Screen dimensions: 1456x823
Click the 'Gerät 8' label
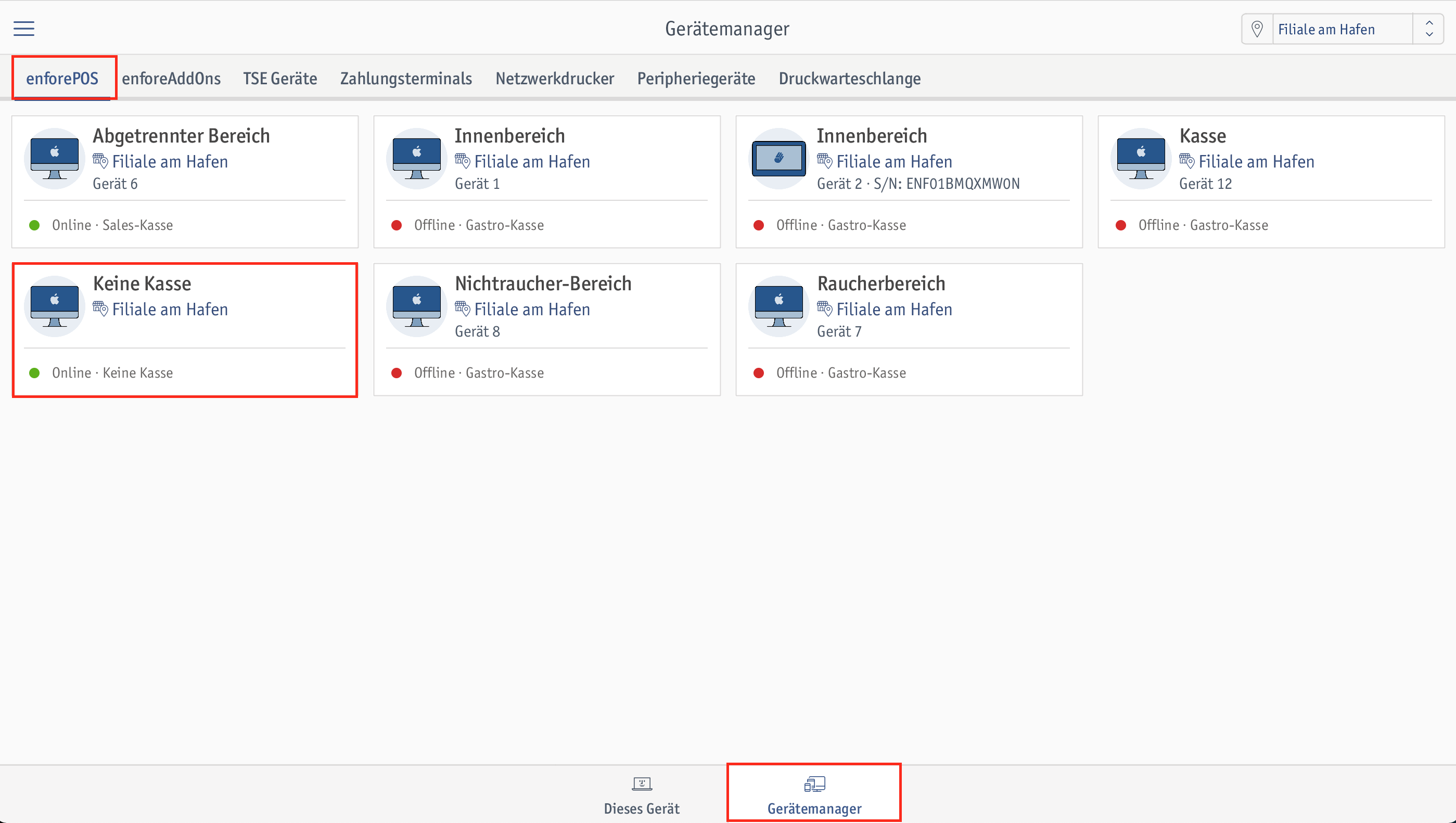(x=478, y=331)
